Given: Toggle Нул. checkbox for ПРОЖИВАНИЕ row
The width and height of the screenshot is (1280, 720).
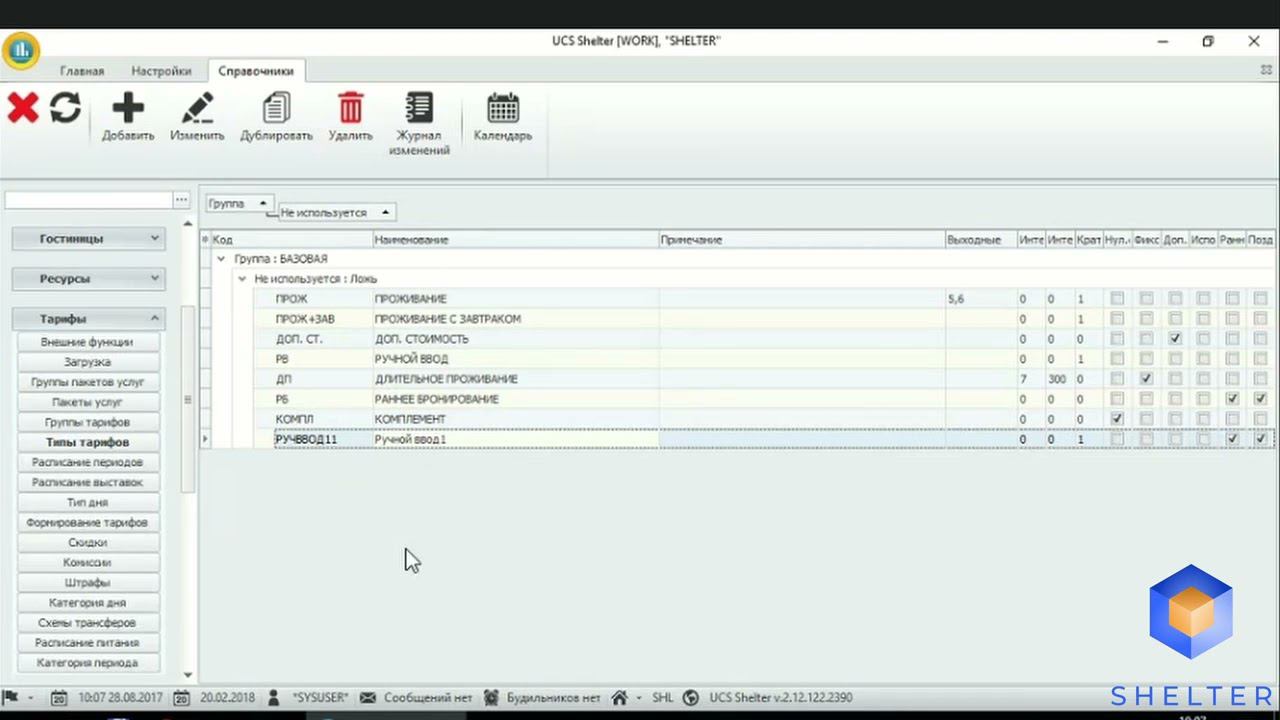Looking at the screenshot, I should (x=1117, y=299).
